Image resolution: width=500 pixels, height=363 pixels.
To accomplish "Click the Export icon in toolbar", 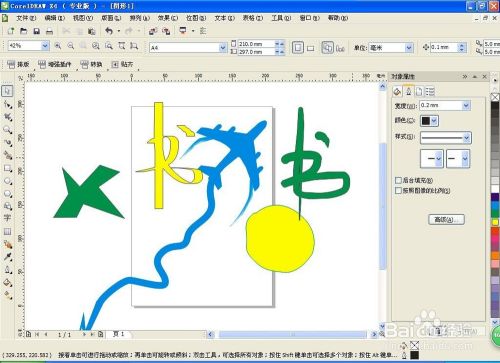I will pyautogui.click(x=166, y=31).
